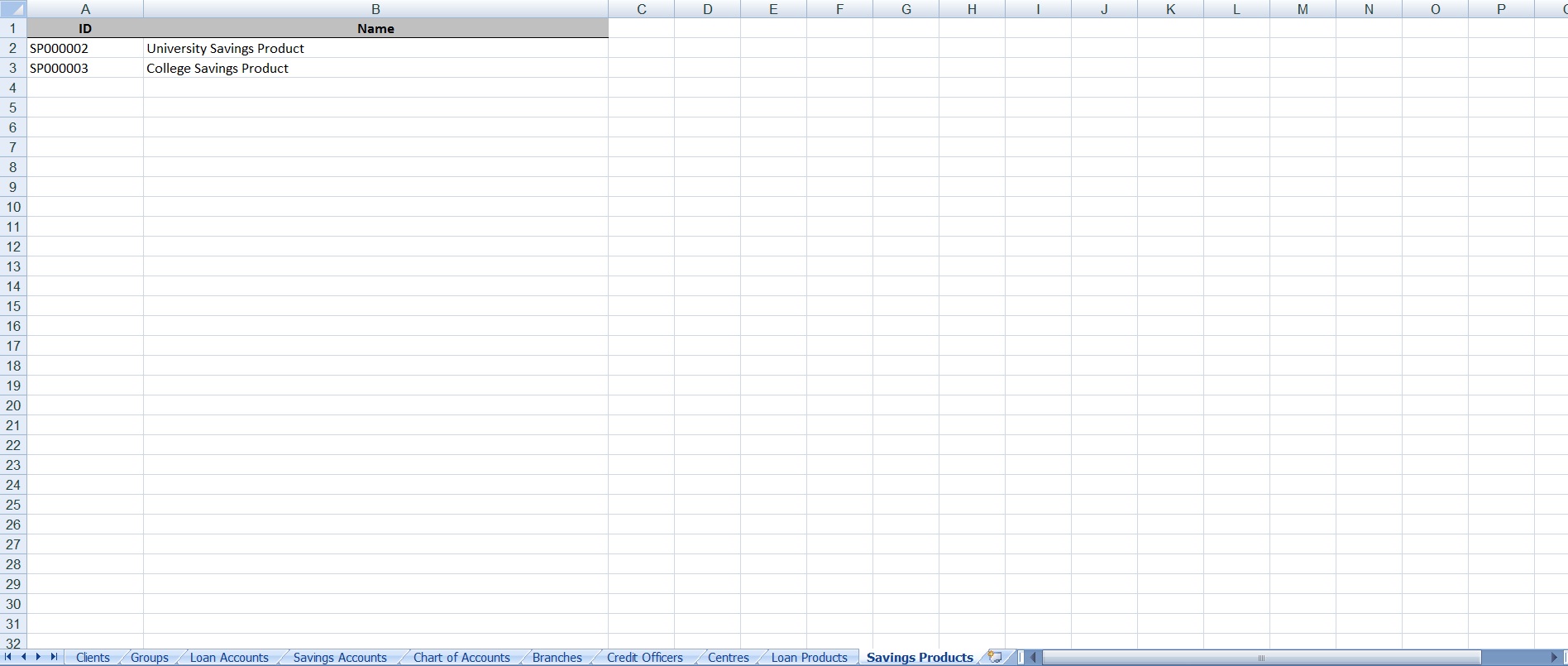Open the Chart of Accounts sheet

[x=461, y=658]
